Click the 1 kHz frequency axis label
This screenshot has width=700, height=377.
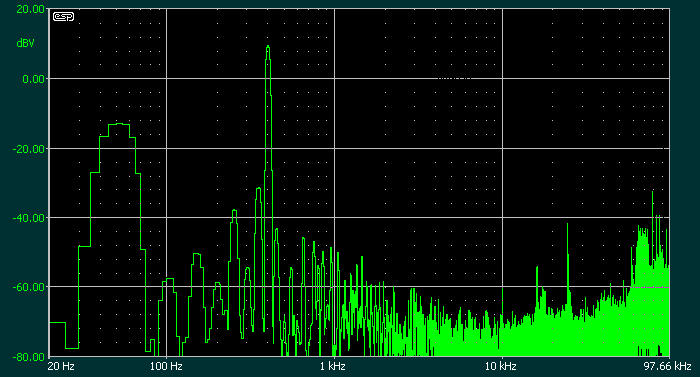click(333, 367)
